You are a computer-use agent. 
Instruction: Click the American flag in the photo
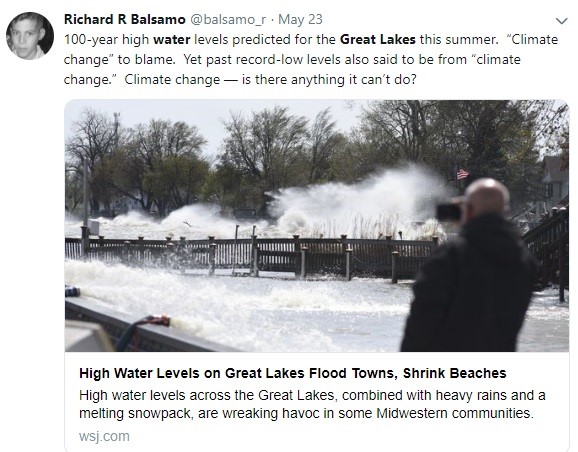coord(462,173)
